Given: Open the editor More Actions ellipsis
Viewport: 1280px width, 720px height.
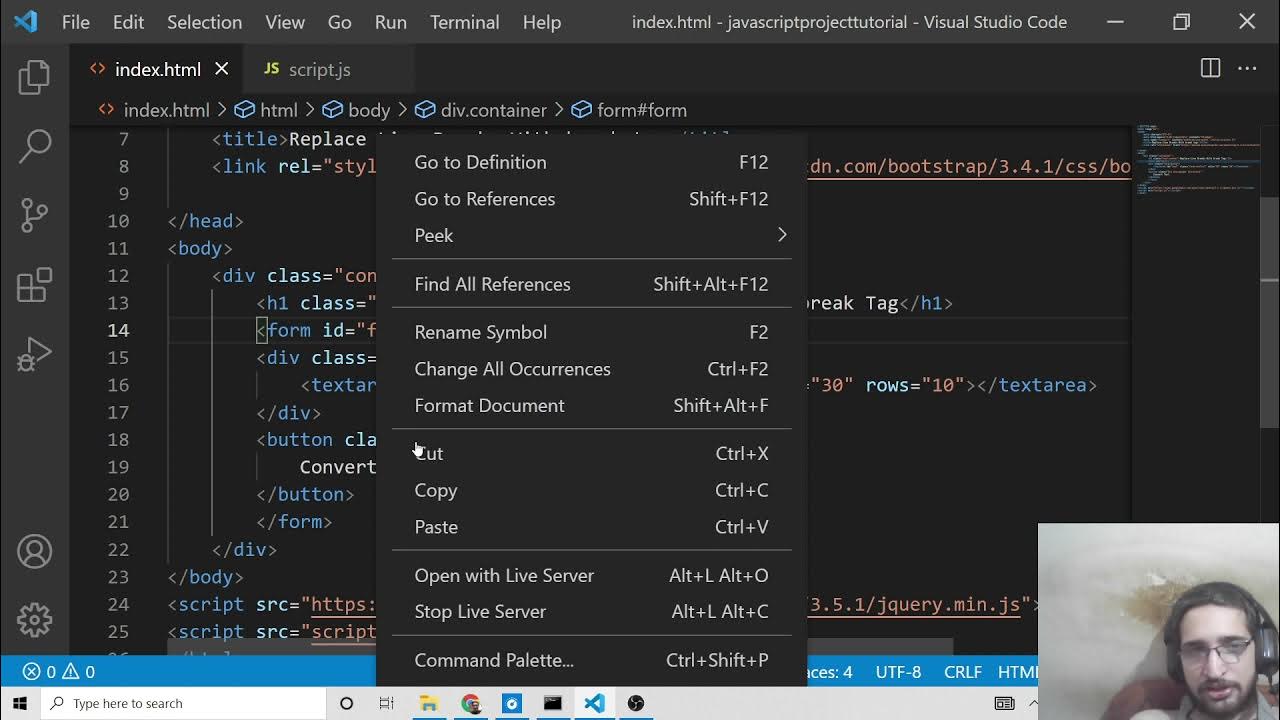Looking at the screenshot, I should tap(1247, 69).
